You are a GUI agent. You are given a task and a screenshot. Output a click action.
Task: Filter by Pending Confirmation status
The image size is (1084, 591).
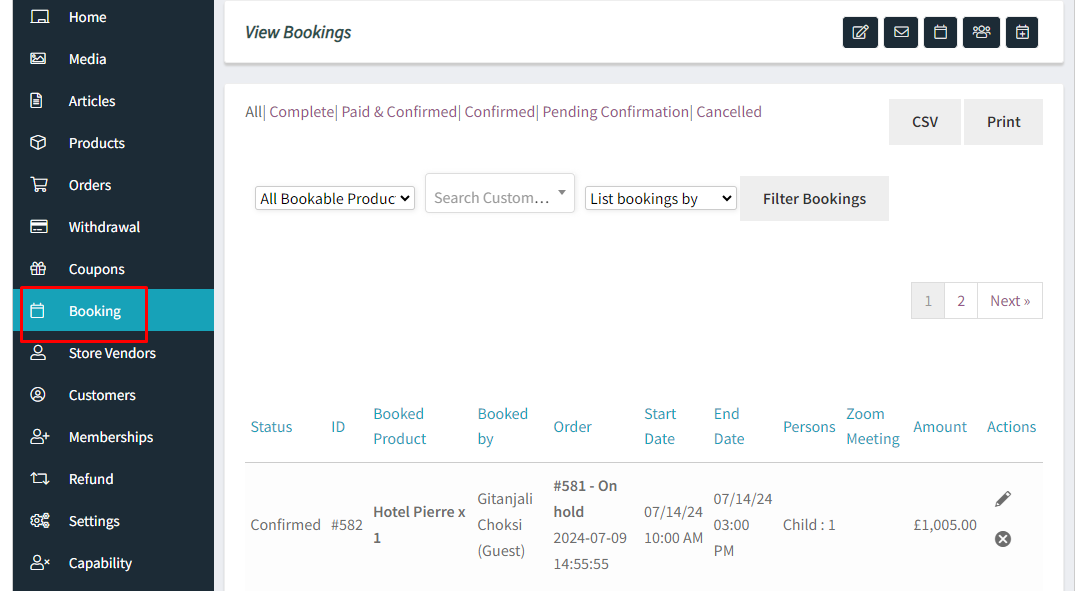click(x=615, y=112)
